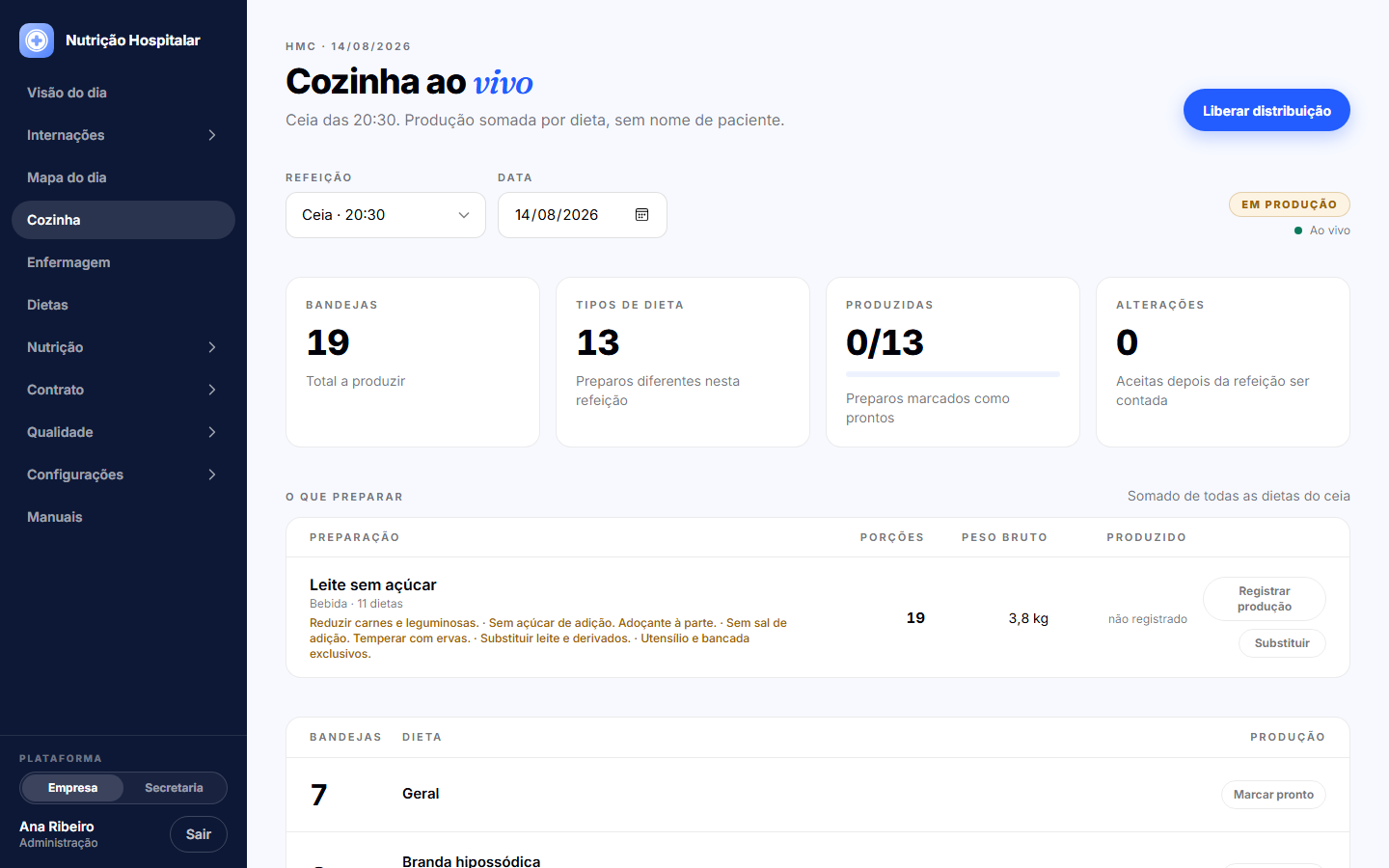Click the Ao vivo live indicator
Image resolution: width=1389 pixels, height=868 pixels.
[1322, 231]
